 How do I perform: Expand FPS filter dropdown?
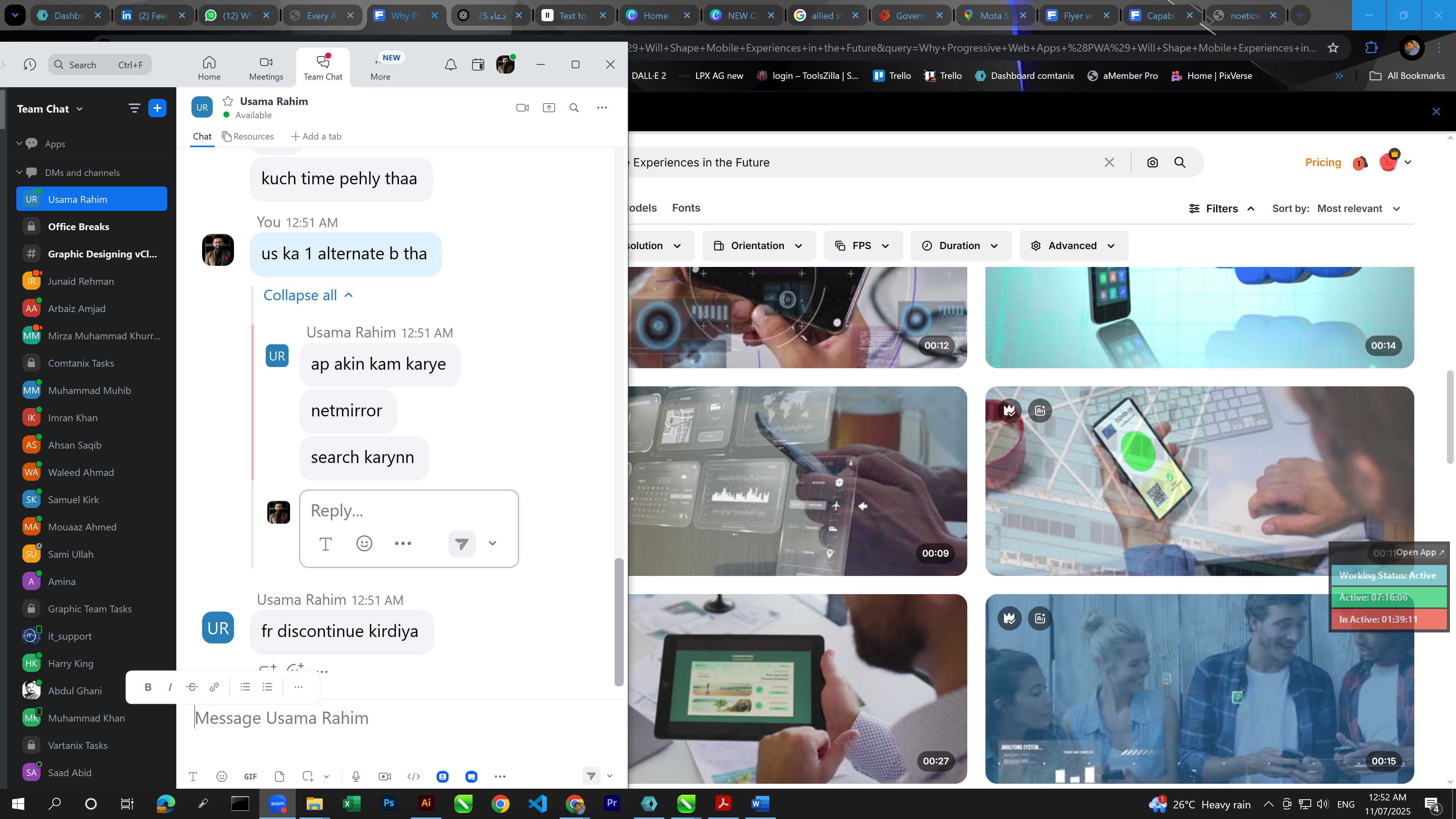point(863,245)
